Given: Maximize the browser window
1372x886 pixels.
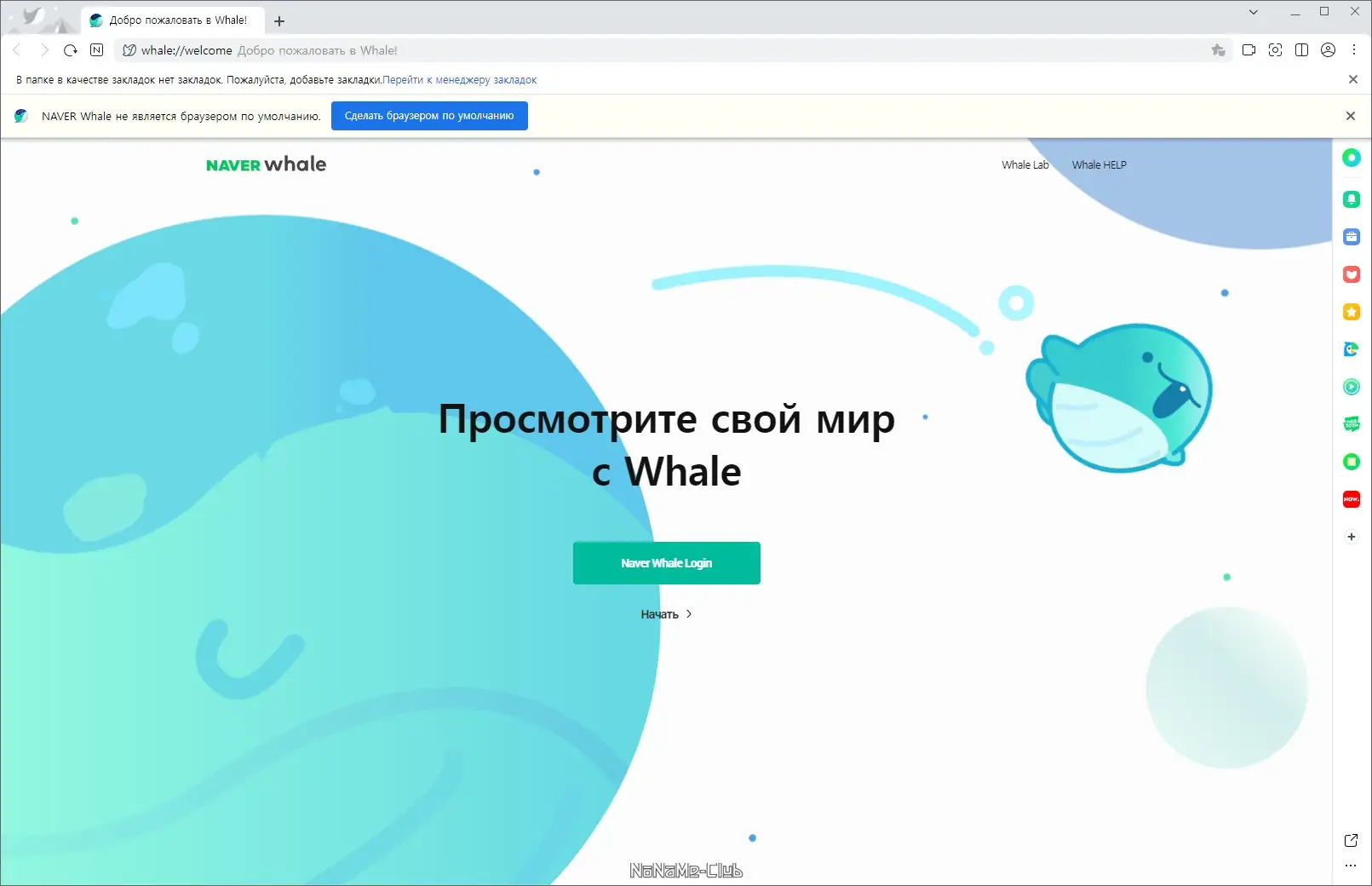Looking at the screenshot, I should 1324,11.
